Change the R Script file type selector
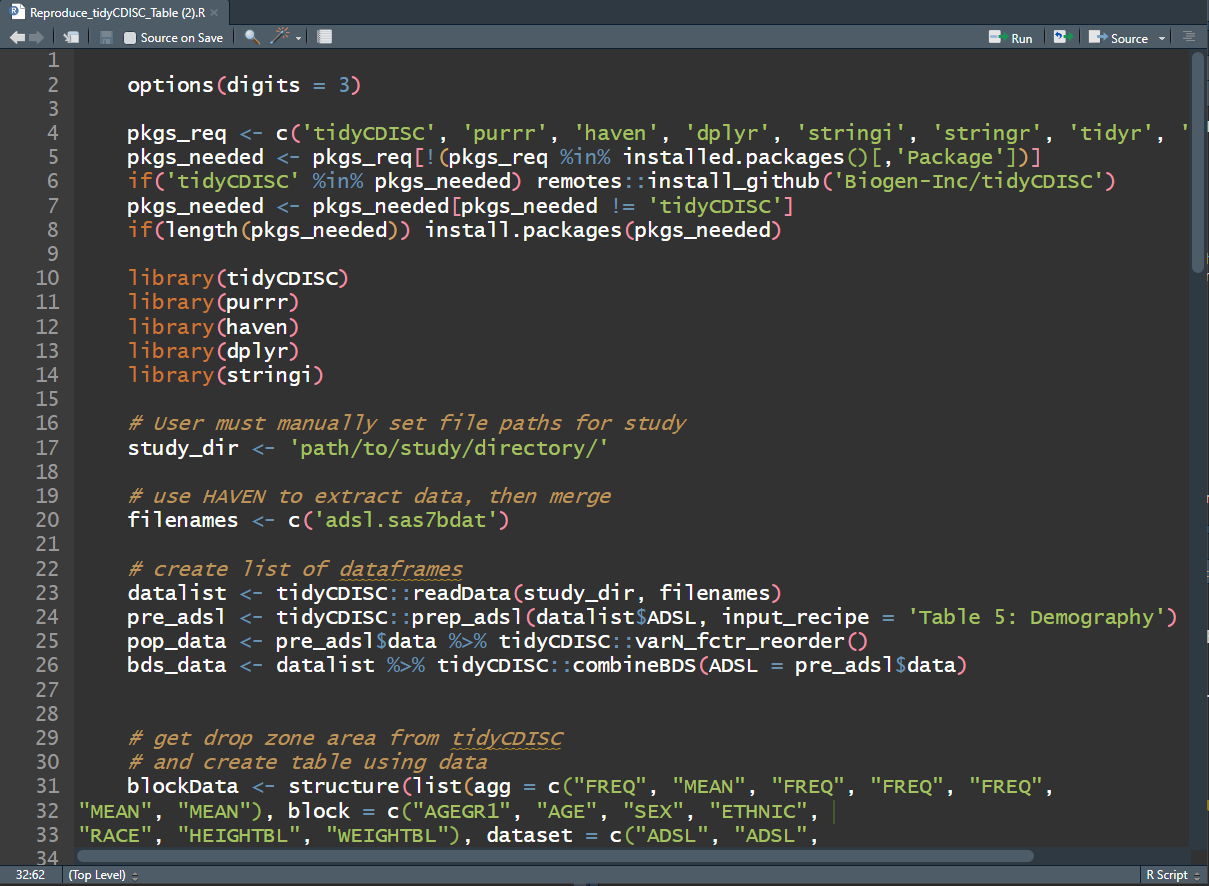 (1172, 875)
